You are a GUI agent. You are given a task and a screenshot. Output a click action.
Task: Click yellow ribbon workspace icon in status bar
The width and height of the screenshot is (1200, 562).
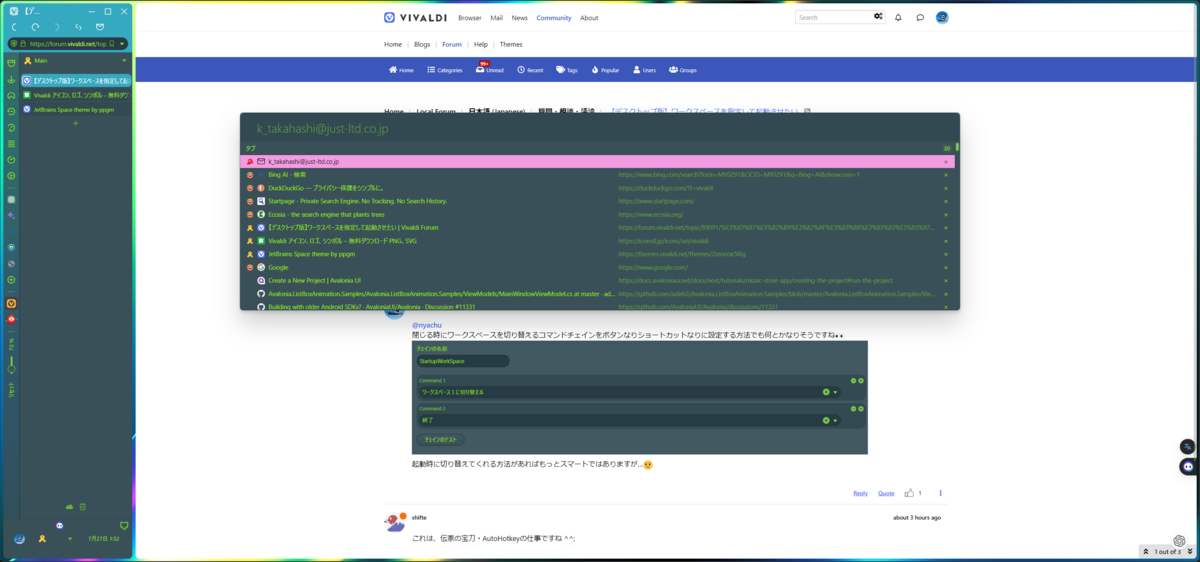pos(42,538)
